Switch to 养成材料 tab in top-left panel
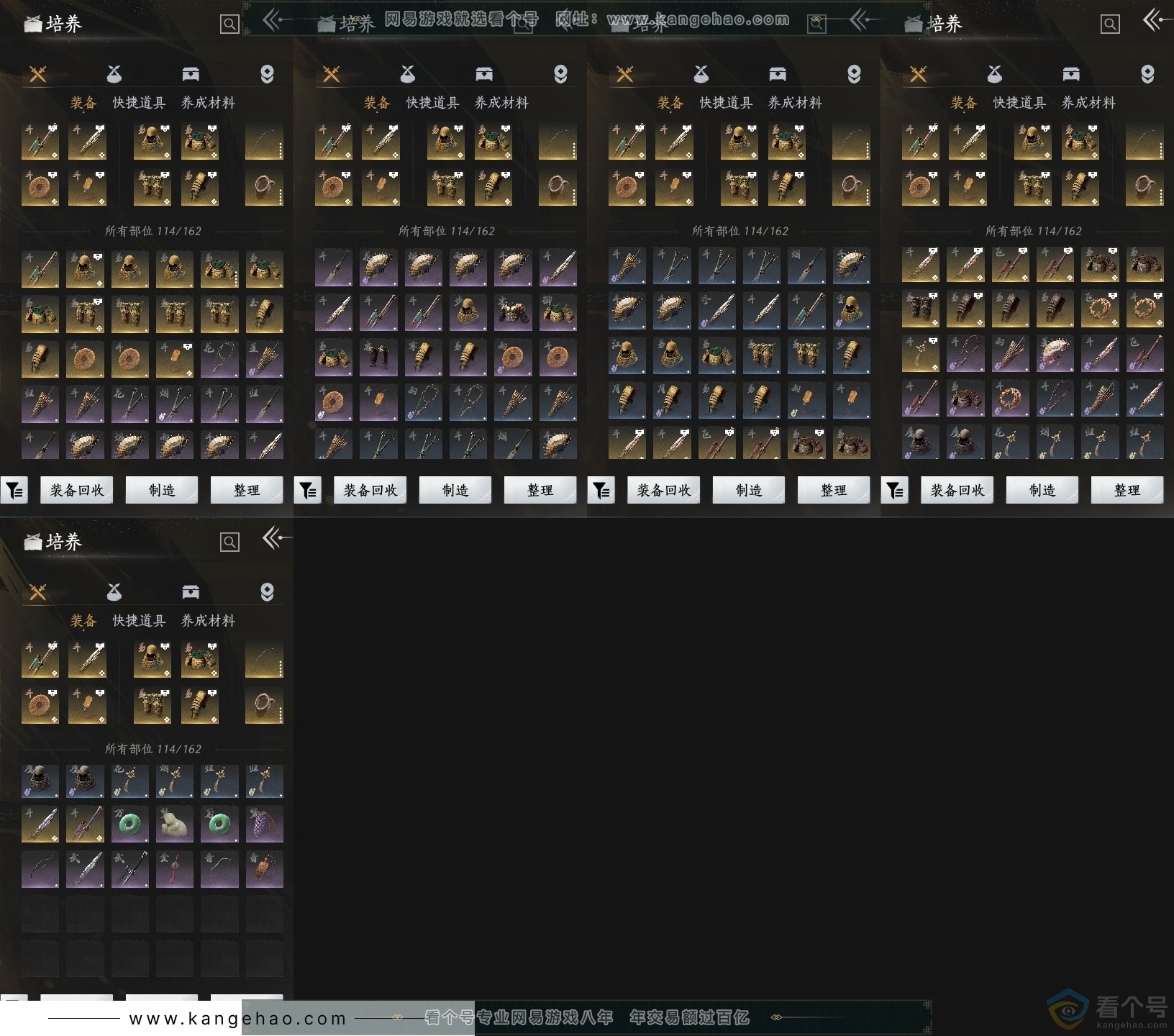 [x=208, y=103]
